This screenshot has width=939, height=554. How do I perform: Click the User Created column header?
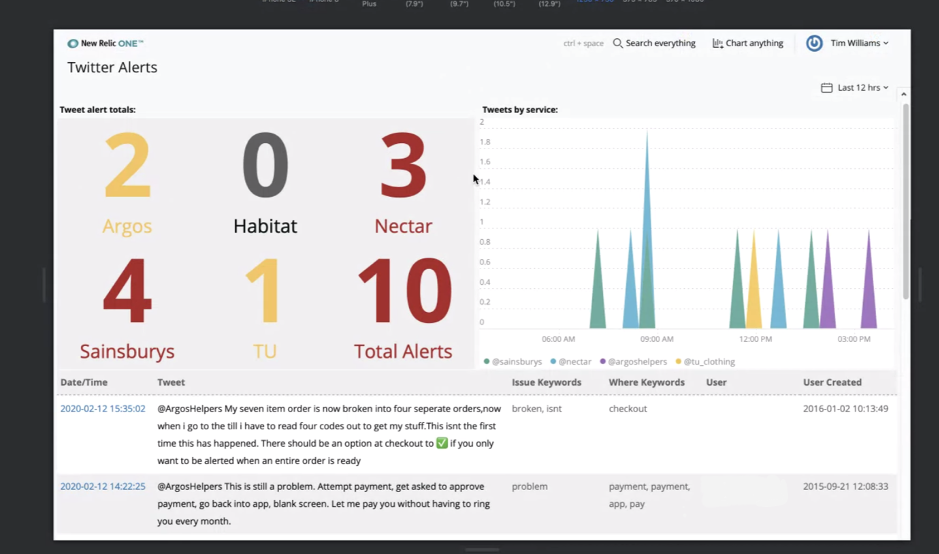832,382
